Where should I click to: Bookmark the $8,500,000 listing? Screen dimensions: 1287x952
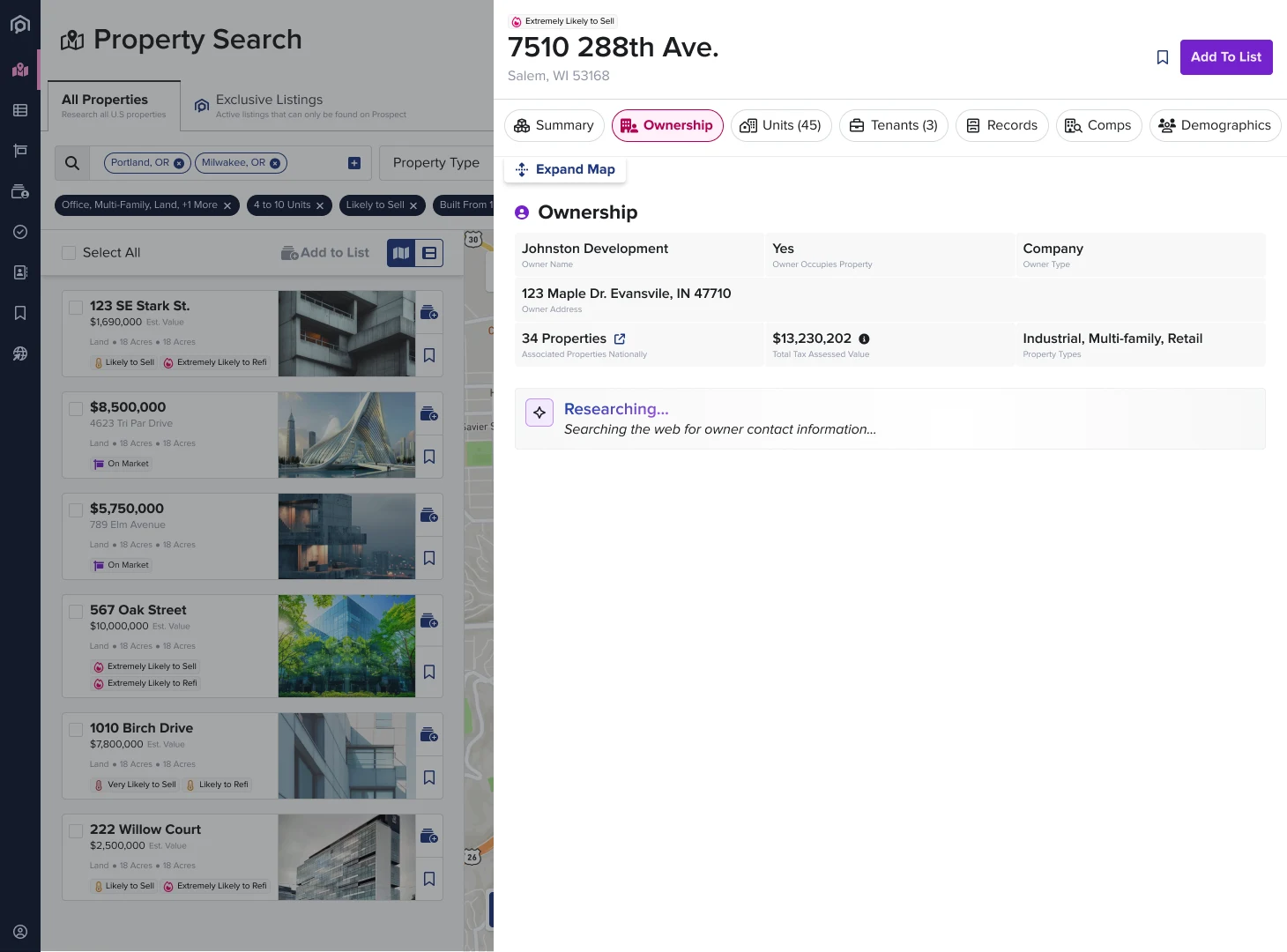[429, 457]
